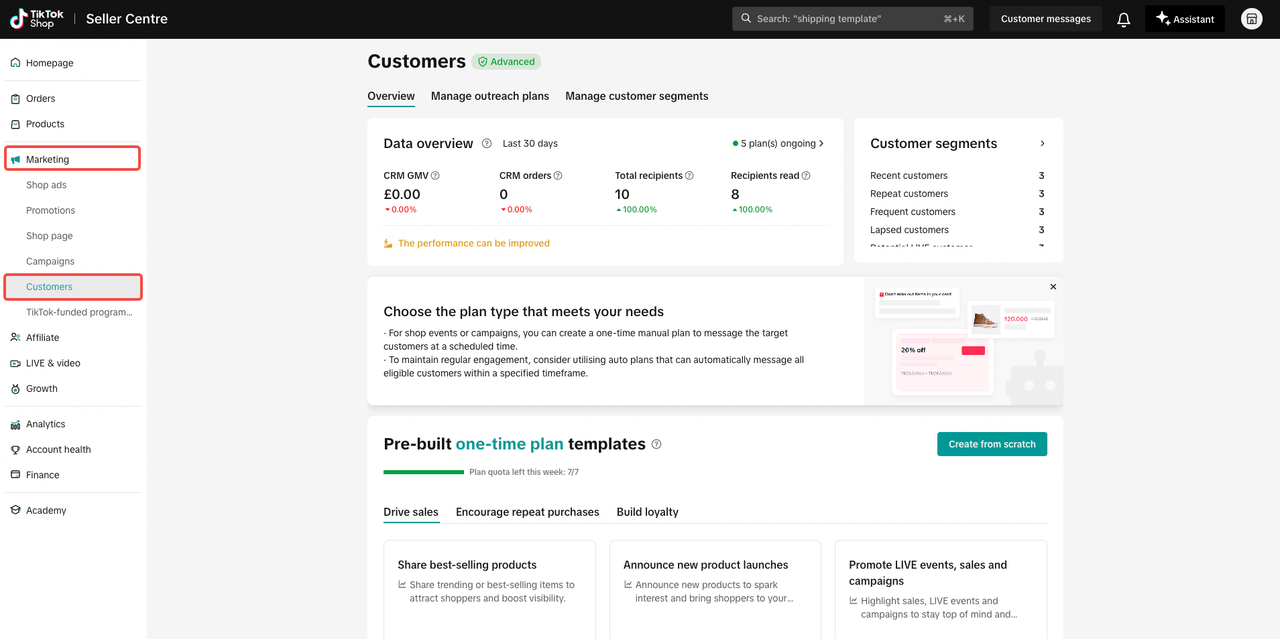Open the shop account avatar icon
1280x639 pixels.
pyautogui.click(x=1251, y=19)
